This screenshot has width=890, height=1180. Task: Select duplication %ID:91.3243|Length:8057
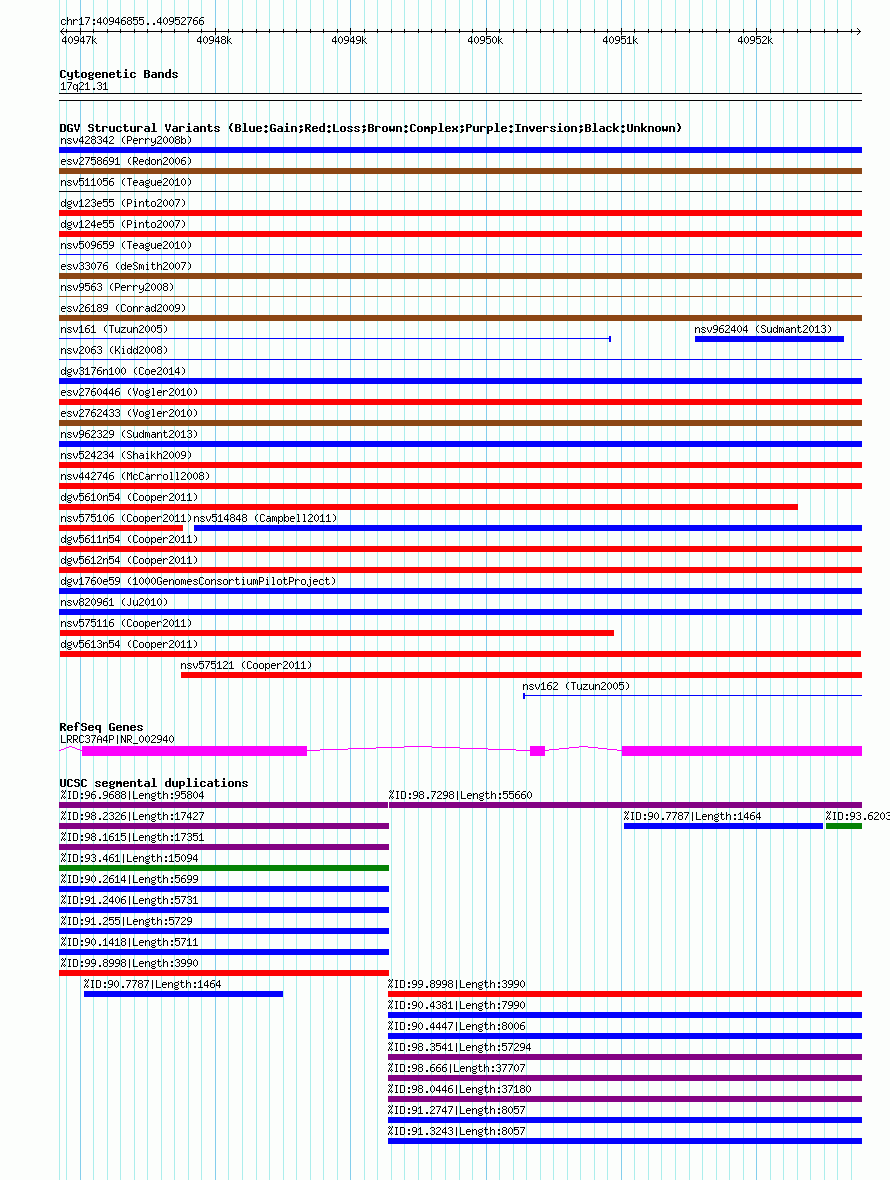[457, 1132]
